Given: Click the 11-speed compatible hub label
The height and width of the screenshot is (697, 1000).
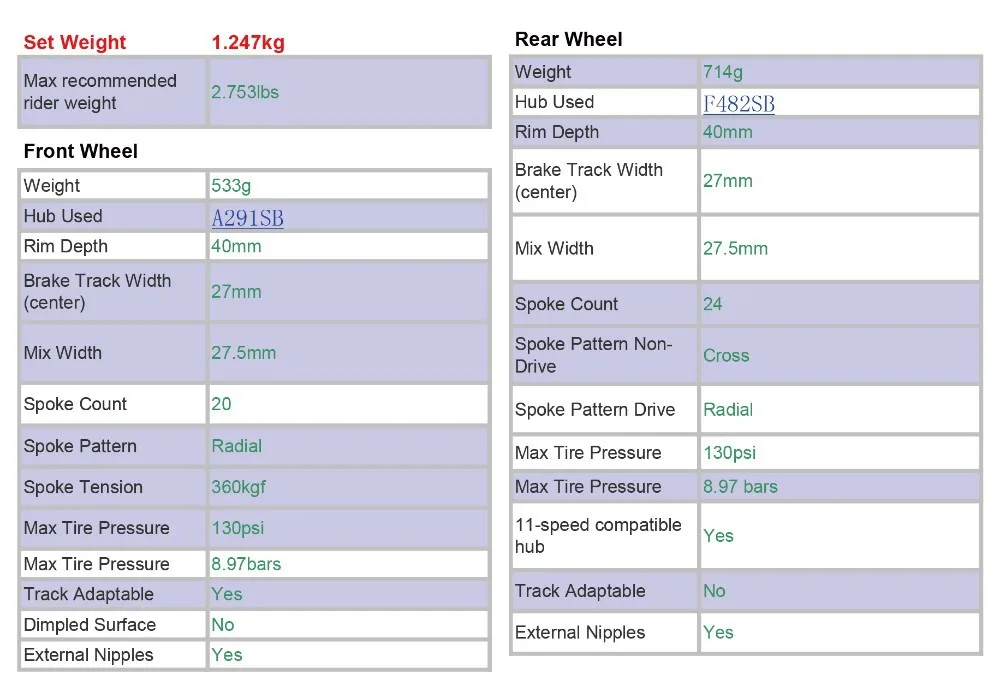Looking at the screenshot, I should tap(598, 536).
